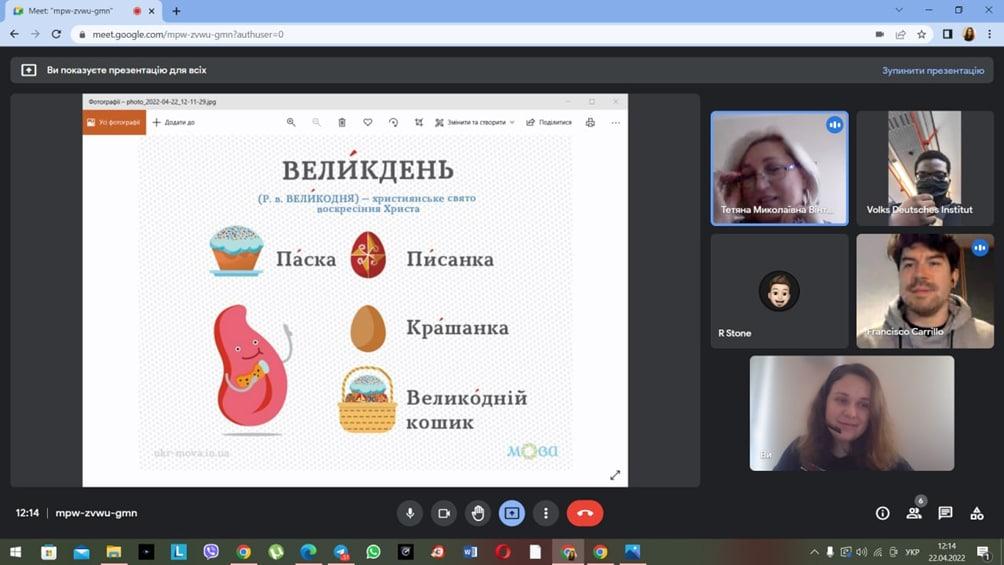Click the present screen icon
This screenshot has height=565, width=1004.
point(512,513)
